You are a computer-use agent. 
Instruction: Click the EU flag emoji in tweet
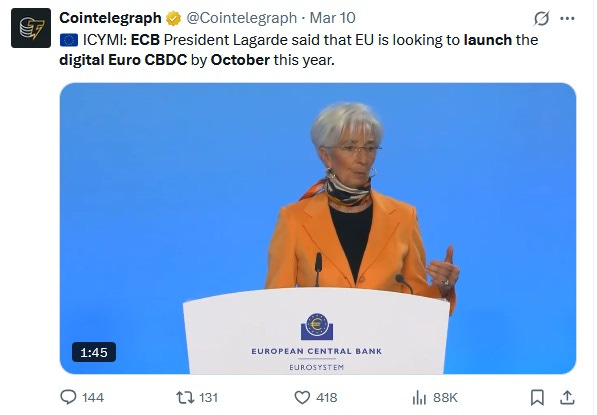coord(69,40)
